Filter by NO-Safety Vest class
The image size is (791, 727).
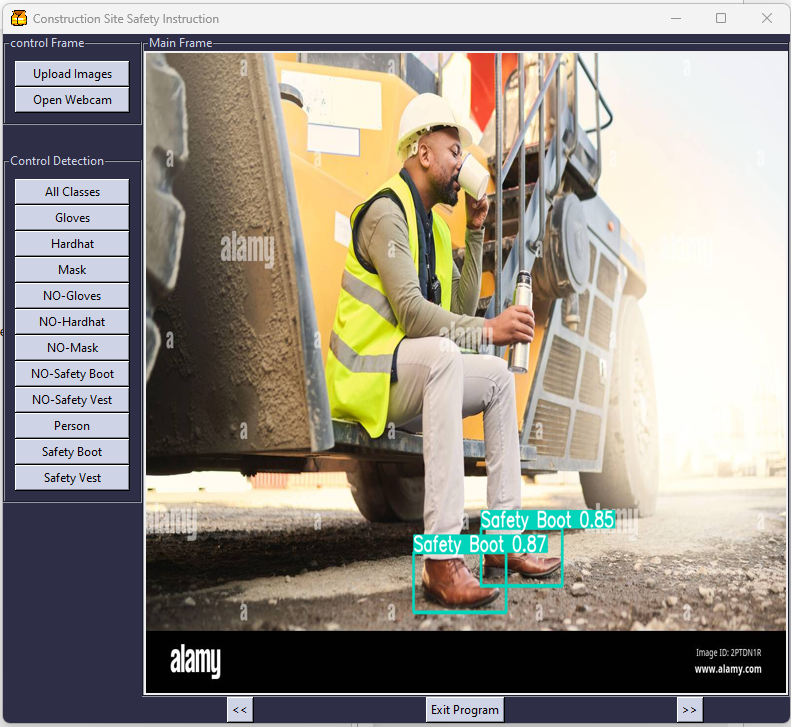tap(72, 400)
